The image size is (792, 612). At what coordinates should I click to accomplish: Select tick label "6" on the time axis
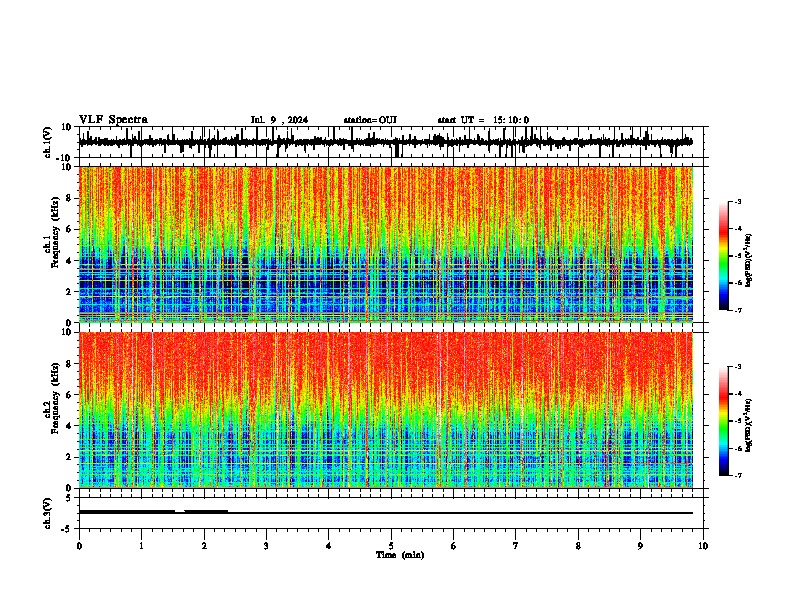[x=454, y=546]
